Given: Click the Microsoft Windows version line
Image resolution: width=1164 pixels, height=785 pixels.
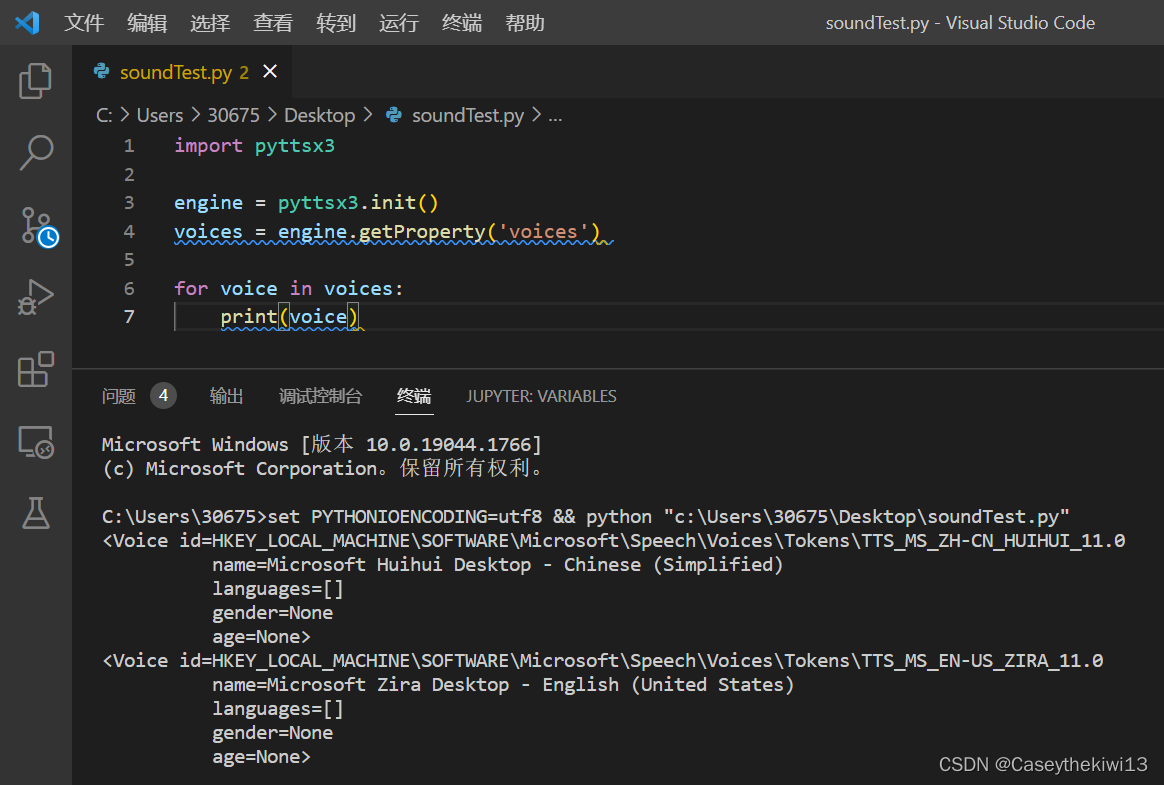Looking at the screenshot, I should (321, 444).
